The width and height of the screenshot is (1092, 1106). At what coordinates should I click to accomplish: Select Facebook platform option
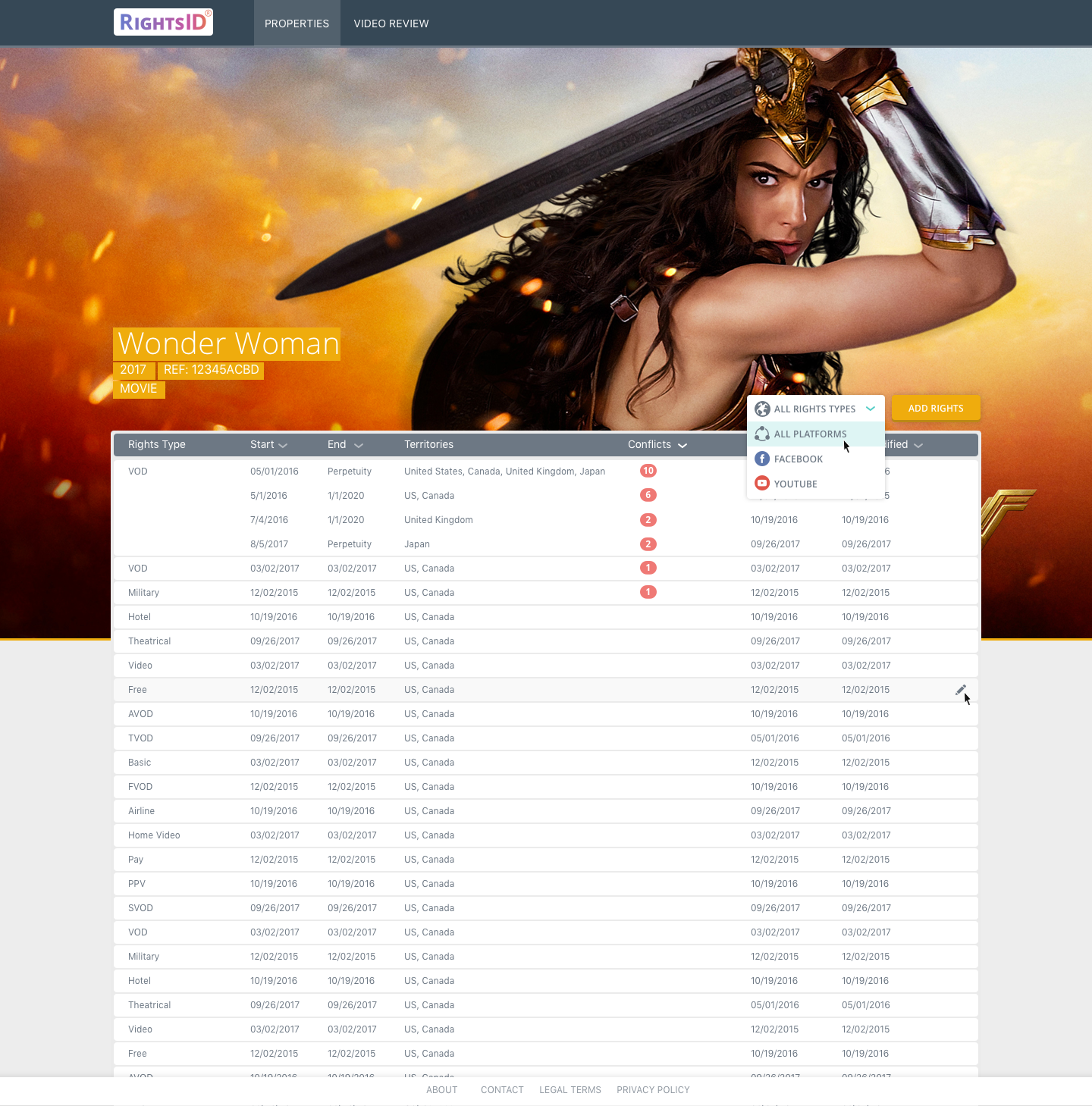(x=816, y=459)
